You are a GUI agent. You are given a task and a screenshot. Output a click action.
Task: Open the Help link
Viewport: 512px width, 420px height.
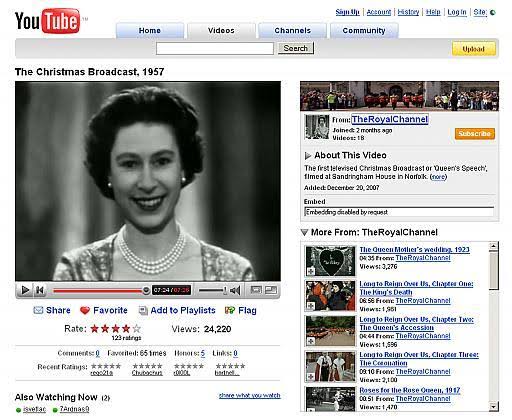tap(433, 12)
